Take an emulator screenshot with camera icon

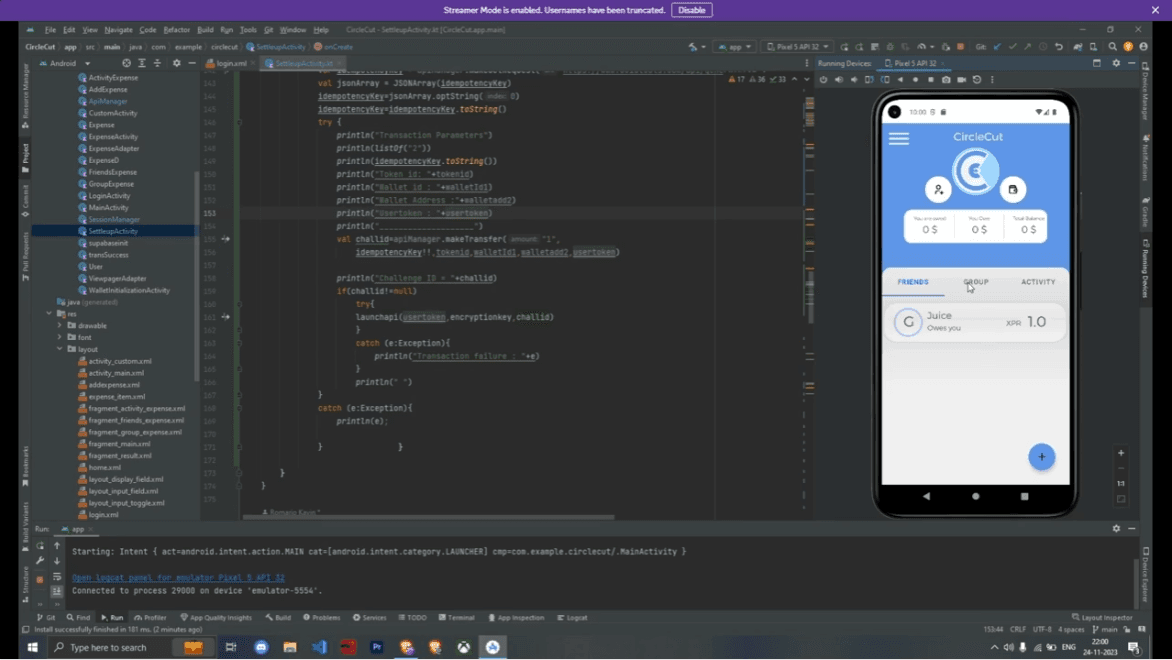coord(946,80)
